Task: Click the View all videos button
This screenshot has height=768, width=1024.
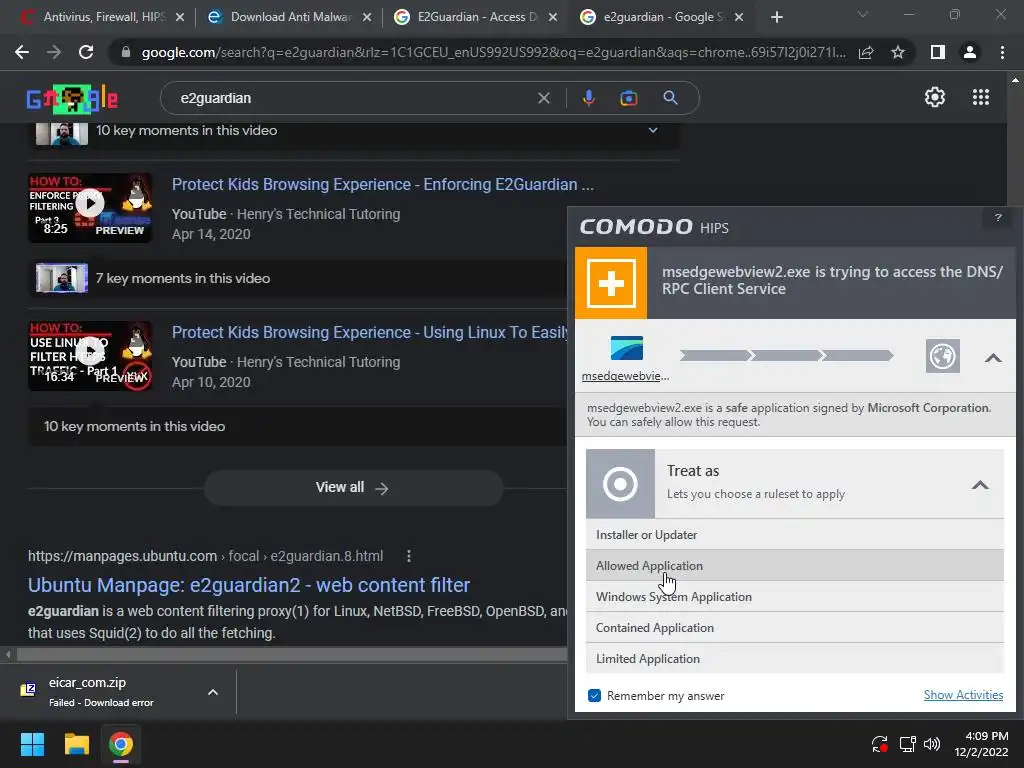Action: 353,487
